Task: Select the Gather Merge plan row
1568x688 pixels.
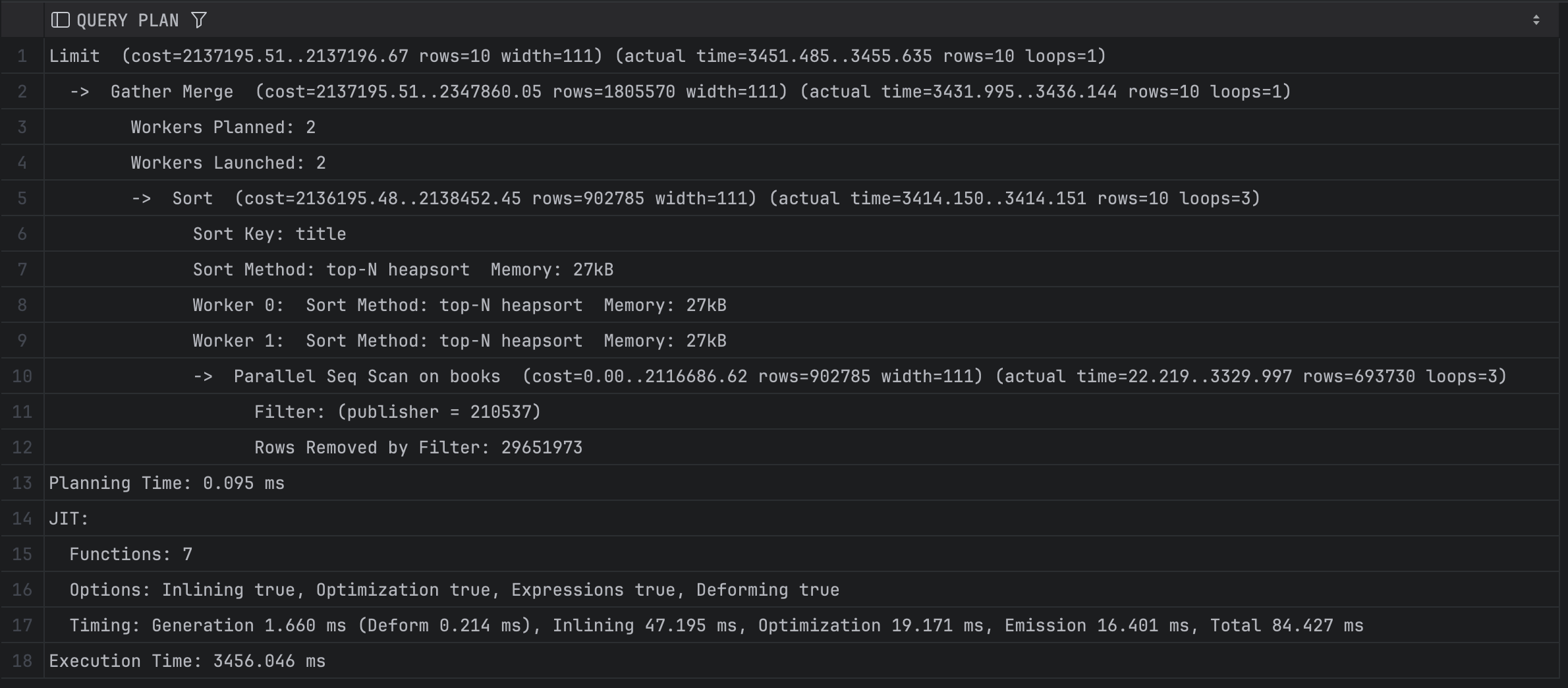Action: pyautogui.click(x=700, y=92)
